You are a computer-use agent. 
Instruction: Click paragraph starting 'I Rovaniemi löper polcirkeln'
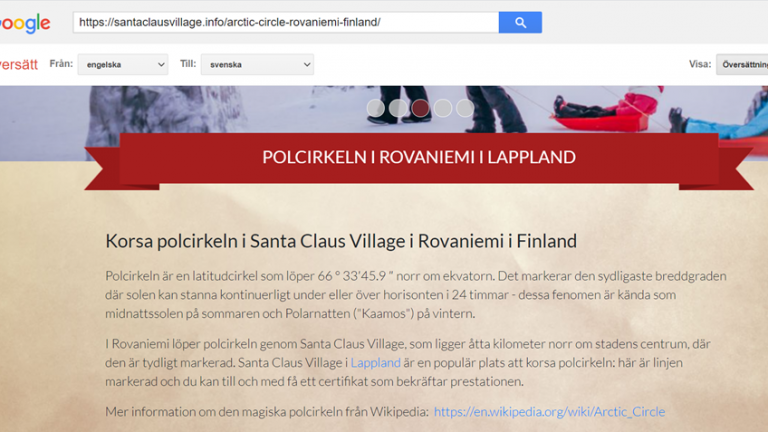(408, 362)
